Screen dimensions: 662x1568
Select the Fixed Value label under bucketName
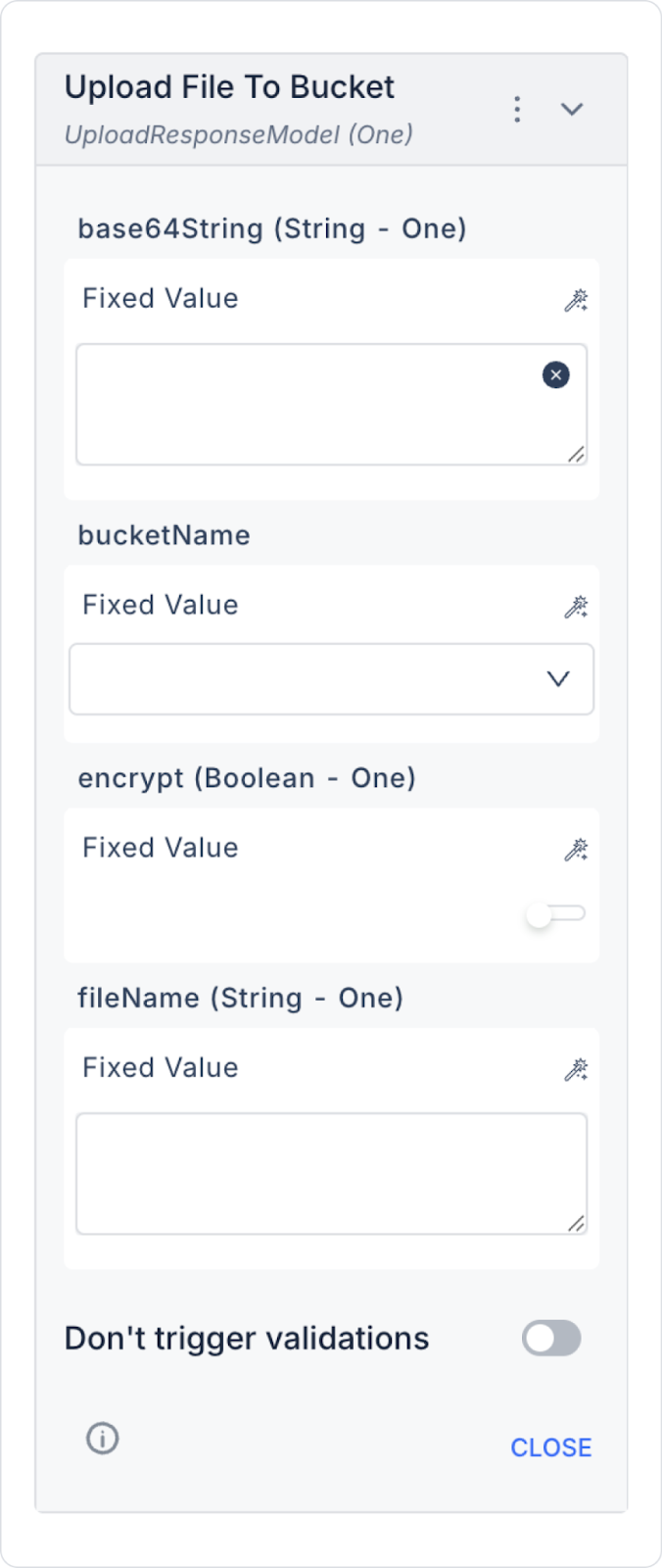[161, 605]
